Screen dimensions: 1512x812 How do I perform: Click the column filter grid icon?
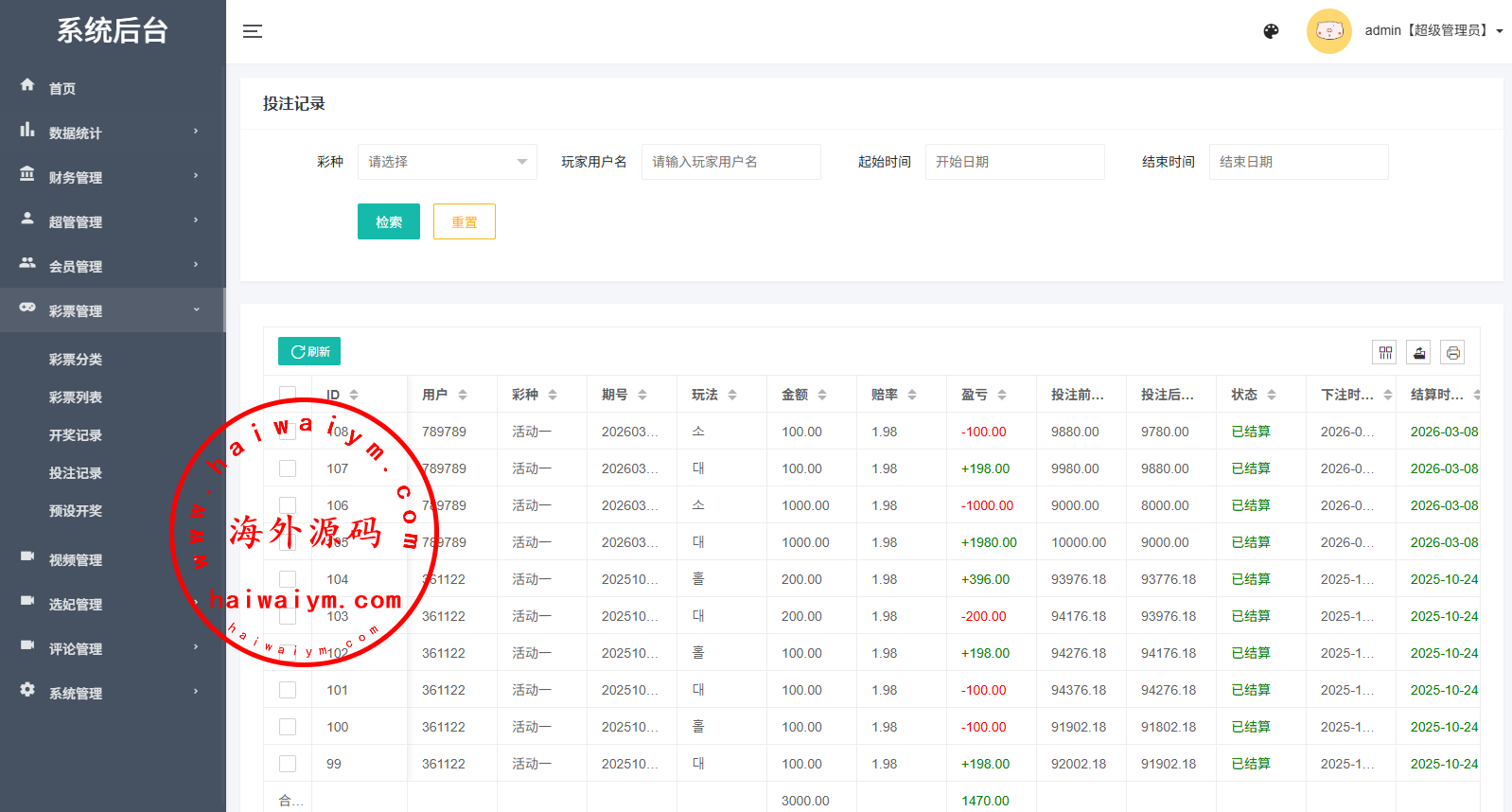click(1385, 352)
